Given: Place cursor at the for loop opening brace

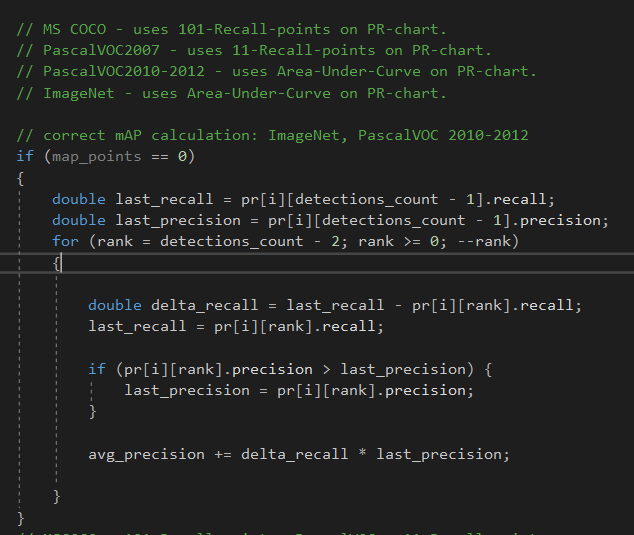Looking at the screenshot, I should (x=57, y=263).
